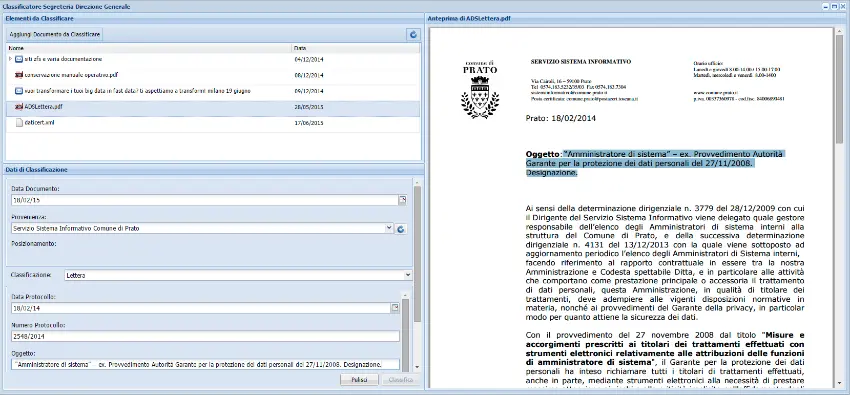Image resolution: width=850 pixels, height=395 pixels.
Task: Open the Classificazione dropdown showing Lettera
Action: click(408, 275)
